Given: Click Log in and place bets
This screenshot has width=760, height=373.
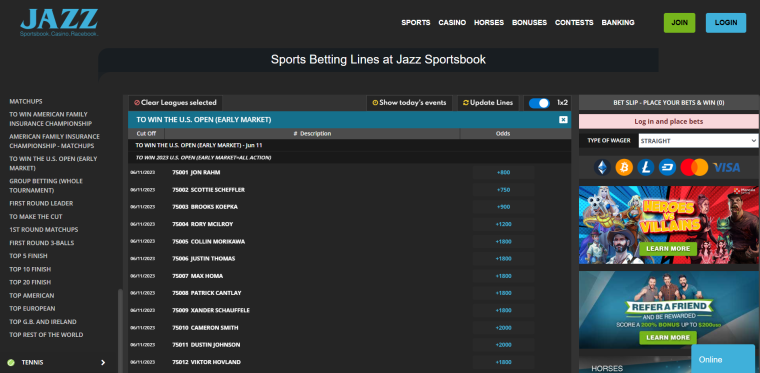Looking at the screenshot, I should pyautogui.click(x=668, y=122).
